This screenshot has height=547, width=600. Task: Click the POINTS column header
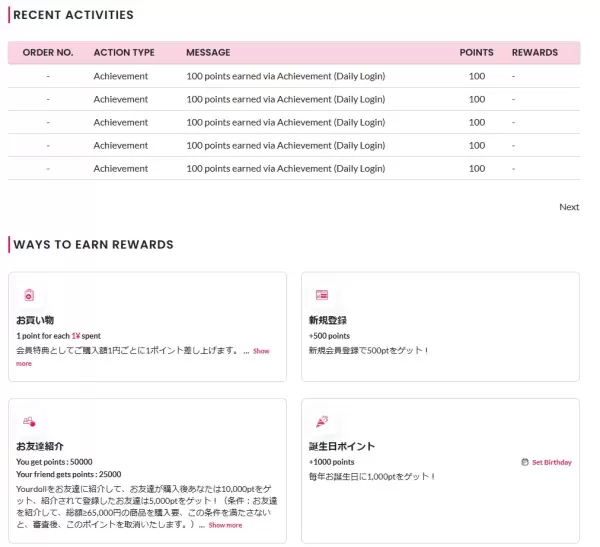pos(476,52)
